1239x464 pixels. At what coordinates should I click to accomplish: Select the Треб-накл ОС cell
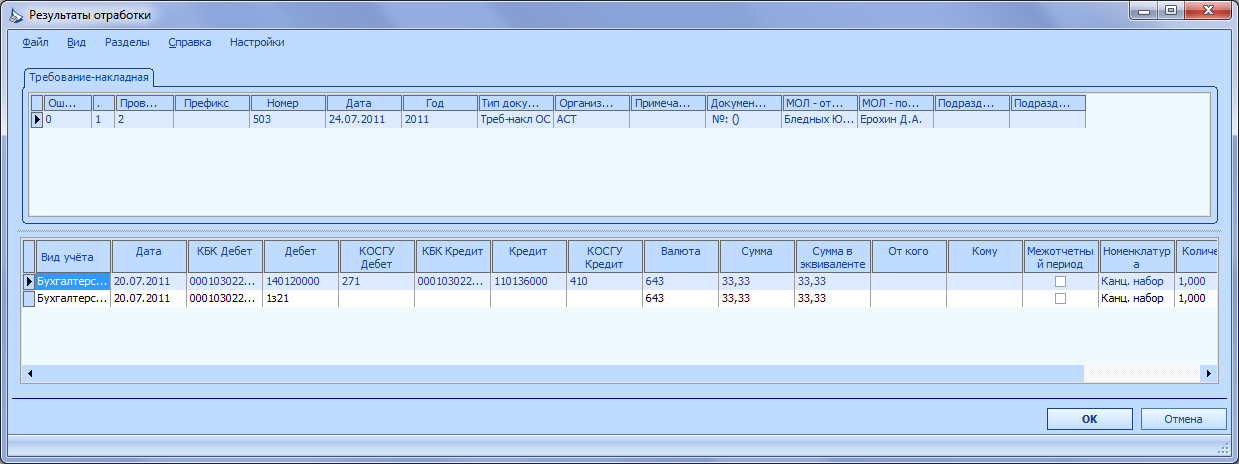[x=516, y=119]
